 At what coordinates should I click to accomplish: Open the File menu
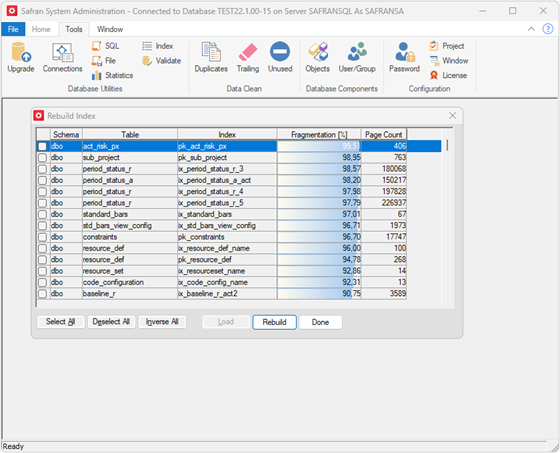pos(13,29)
